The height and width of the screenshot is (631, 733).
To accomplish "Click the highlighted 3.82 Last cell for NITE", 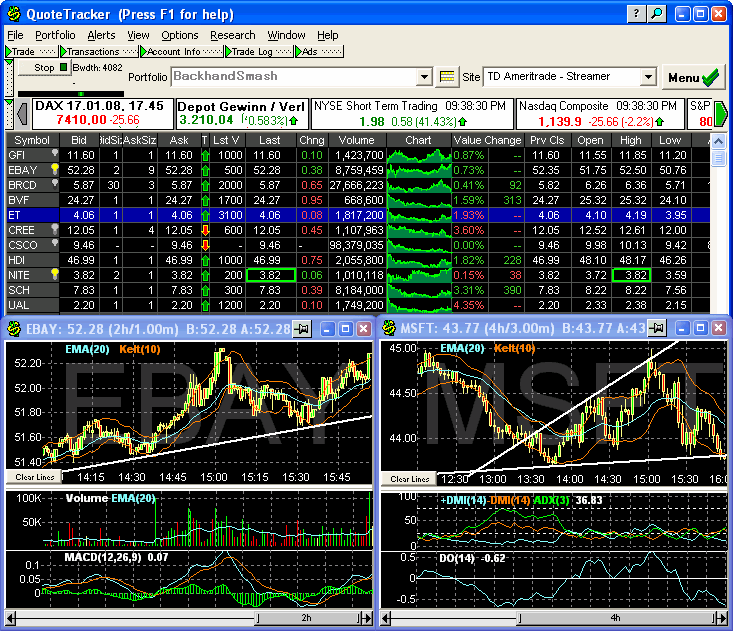I will tap(271, 275).
